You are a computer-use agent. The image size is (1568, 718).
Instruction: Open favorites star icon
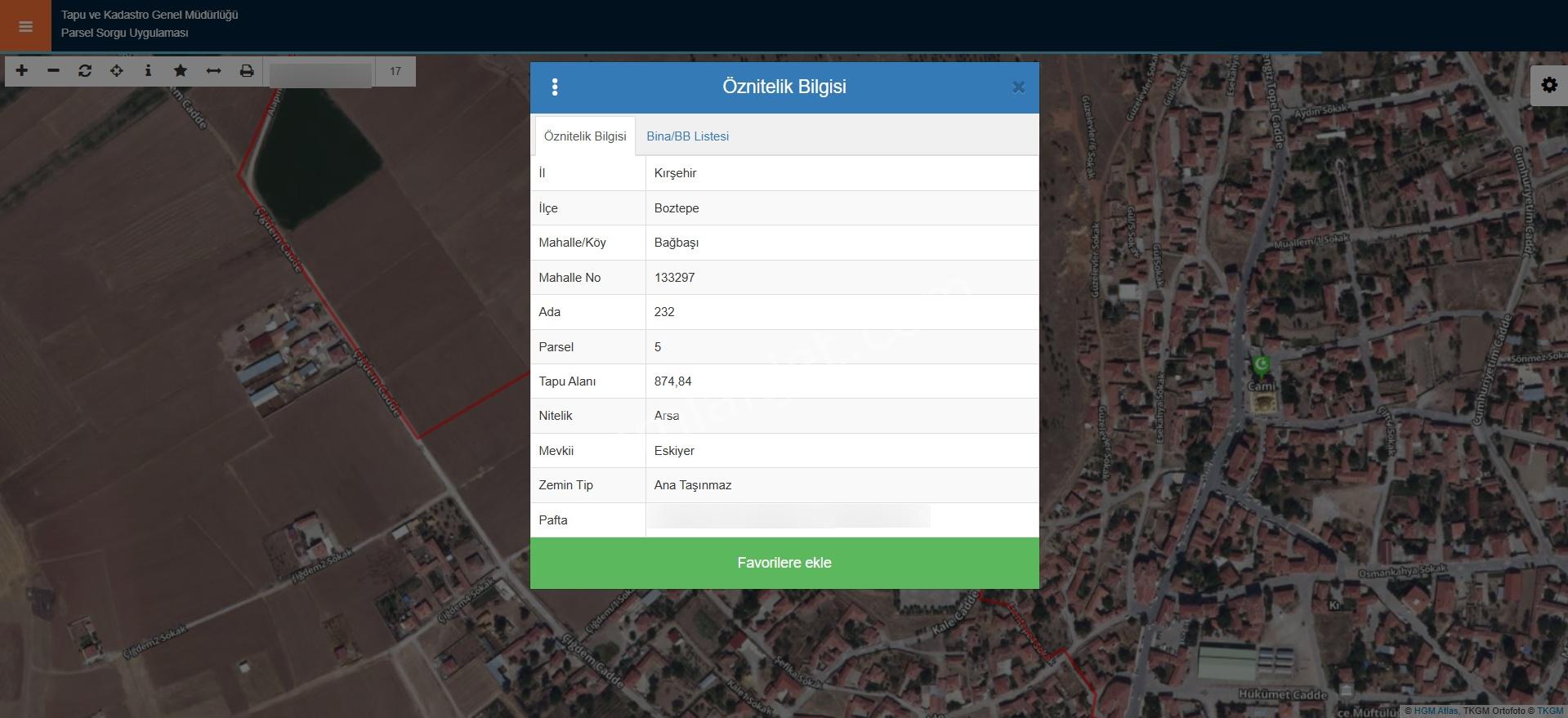point(181,71)
